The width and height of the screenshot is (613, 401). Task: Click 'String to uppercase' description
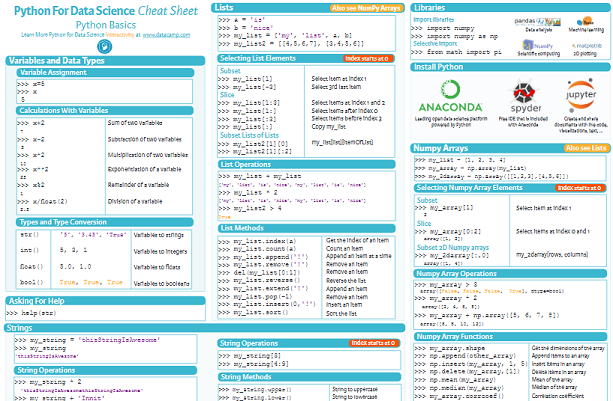click(x=355, y=389)
